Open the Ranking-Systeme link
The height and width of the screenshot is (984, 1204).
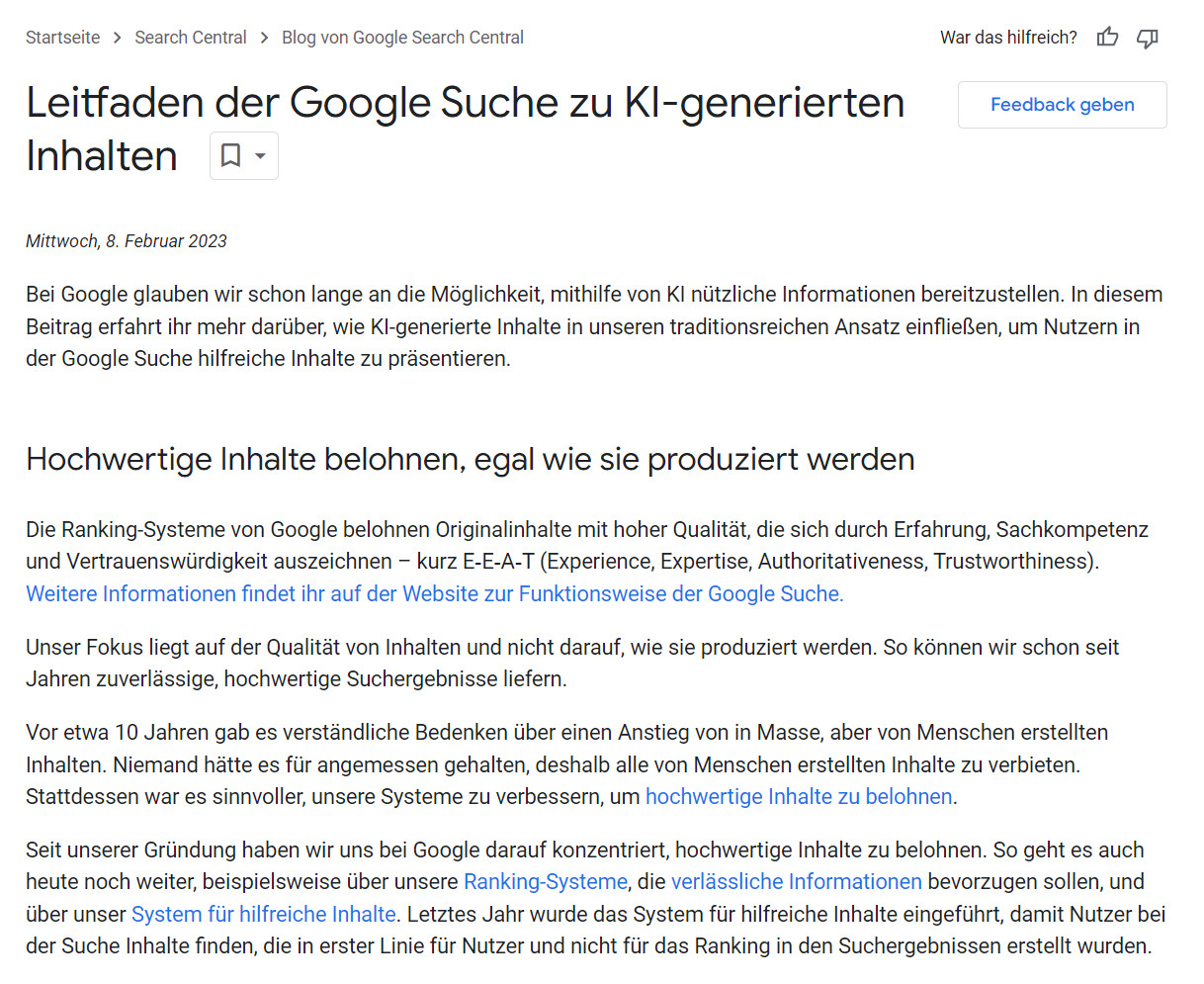[x=545, y=881]
